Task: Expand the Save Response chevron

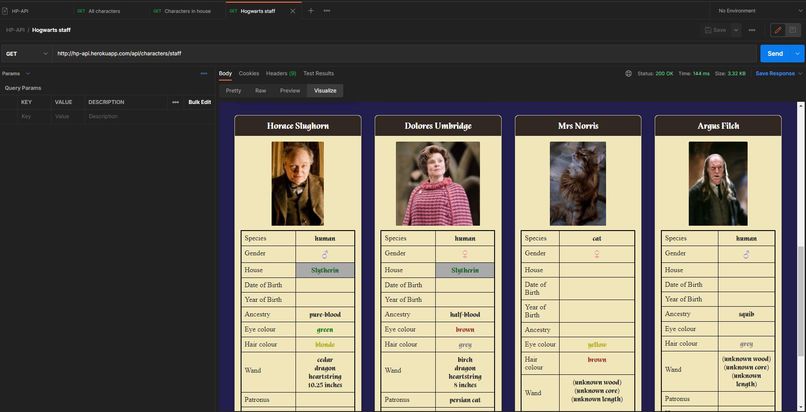Action: [800, 73]
